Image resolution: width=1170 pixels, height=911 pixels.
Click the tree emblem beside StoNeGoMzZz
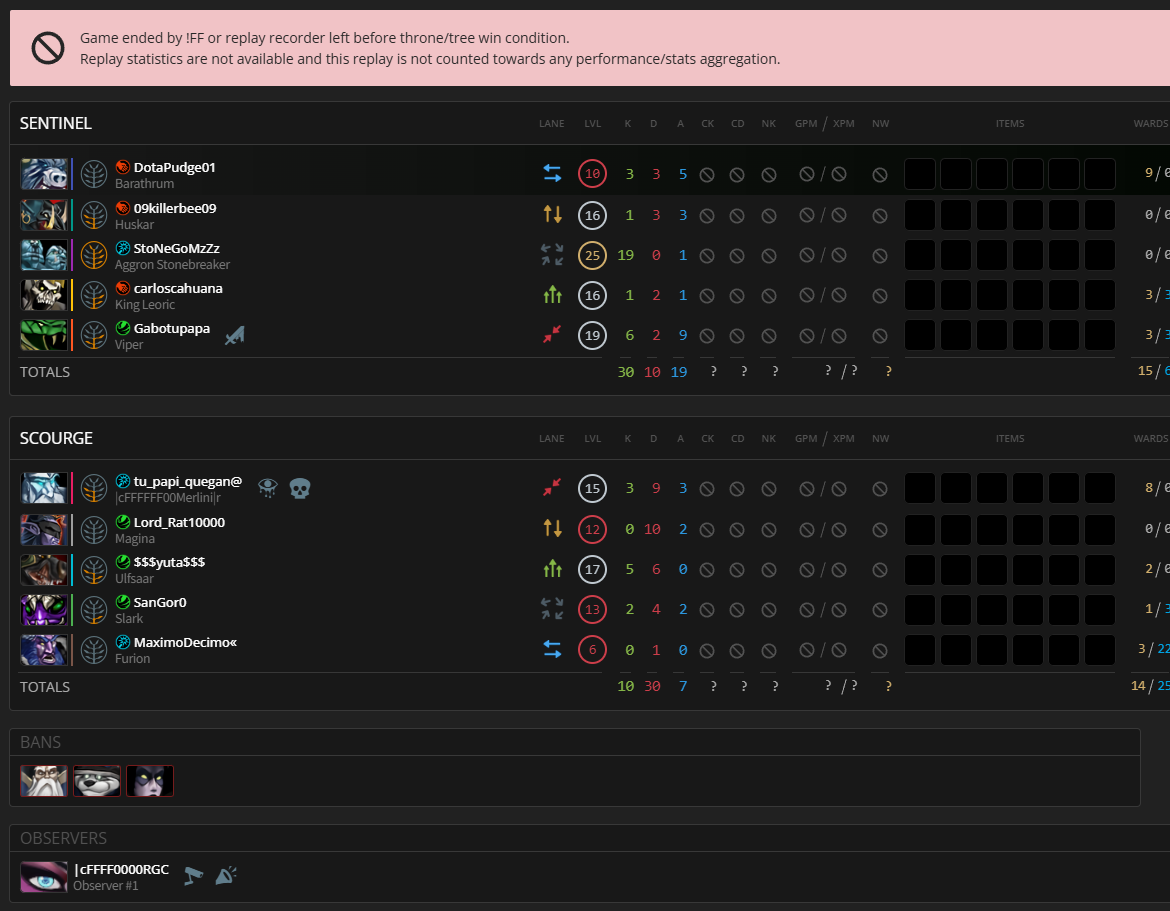94,255
